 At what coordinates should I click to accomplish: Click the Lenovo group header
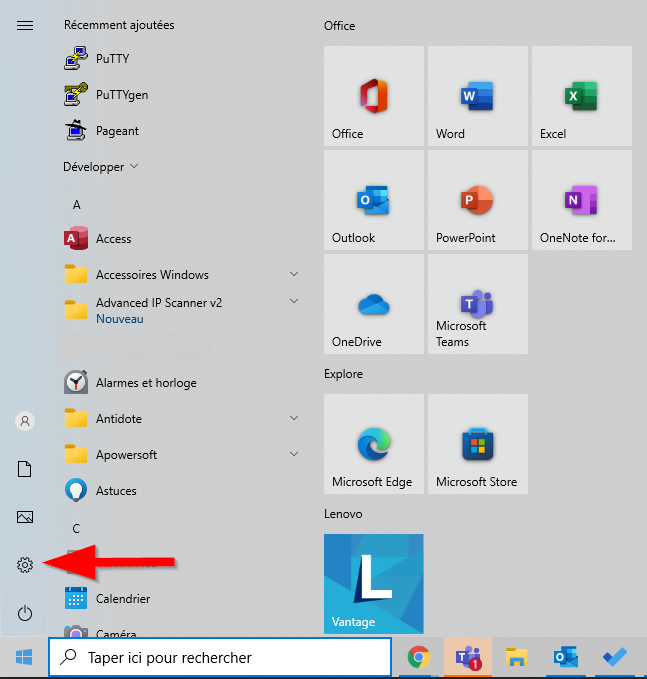pos(343,514)
